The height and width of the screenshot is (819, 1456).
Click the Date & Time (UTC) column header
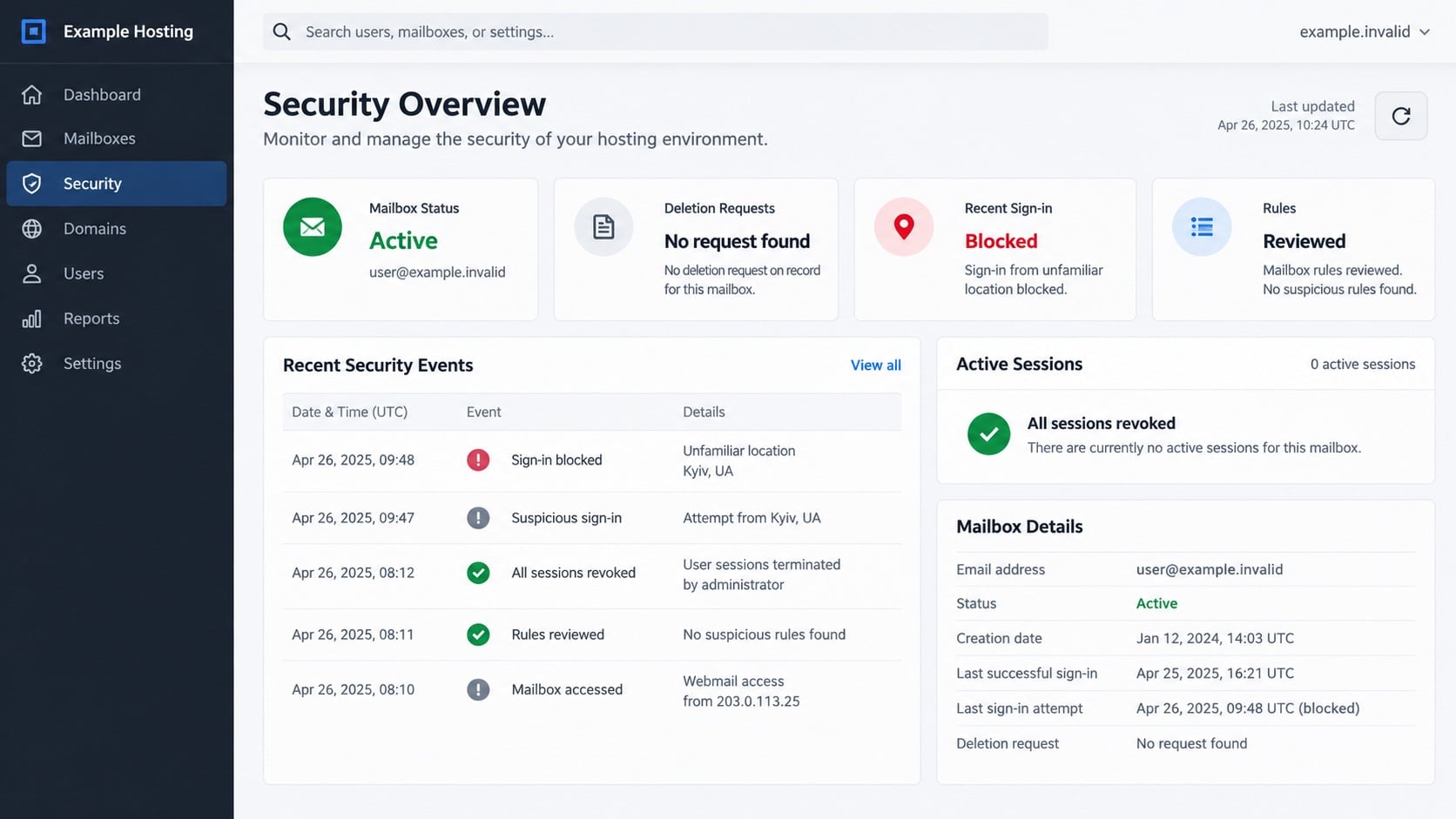349,412
